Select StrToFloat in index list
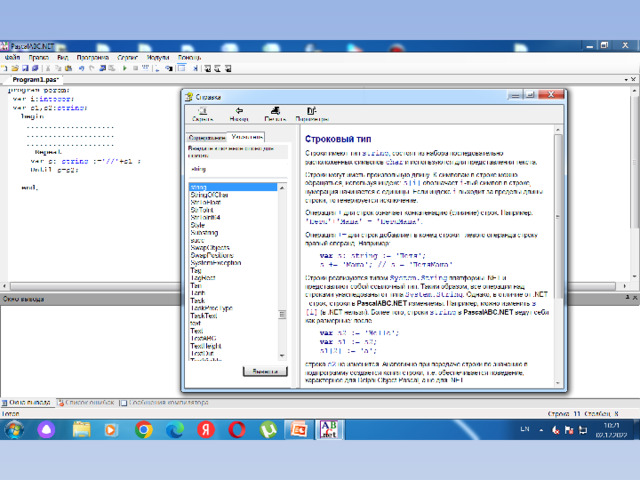 pyautogui.click(x=205, y=202)
